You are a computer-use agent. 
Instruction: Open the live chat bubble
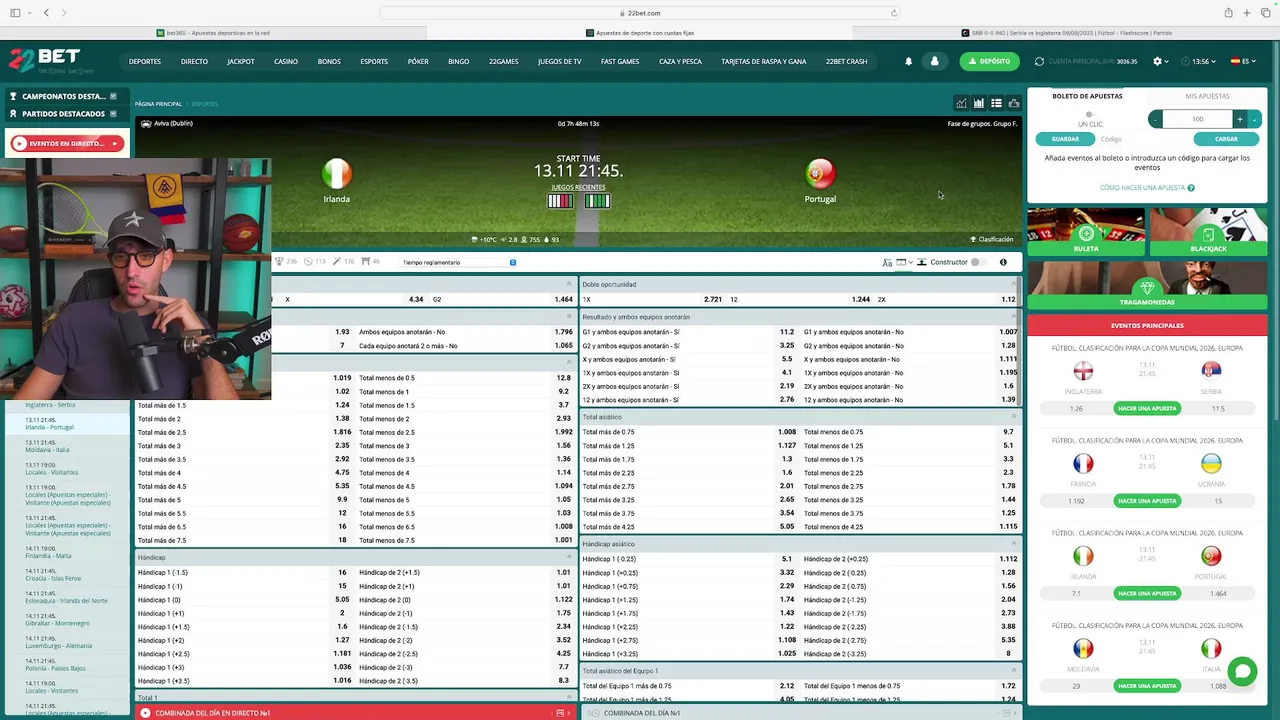(x=1242, y=672)
